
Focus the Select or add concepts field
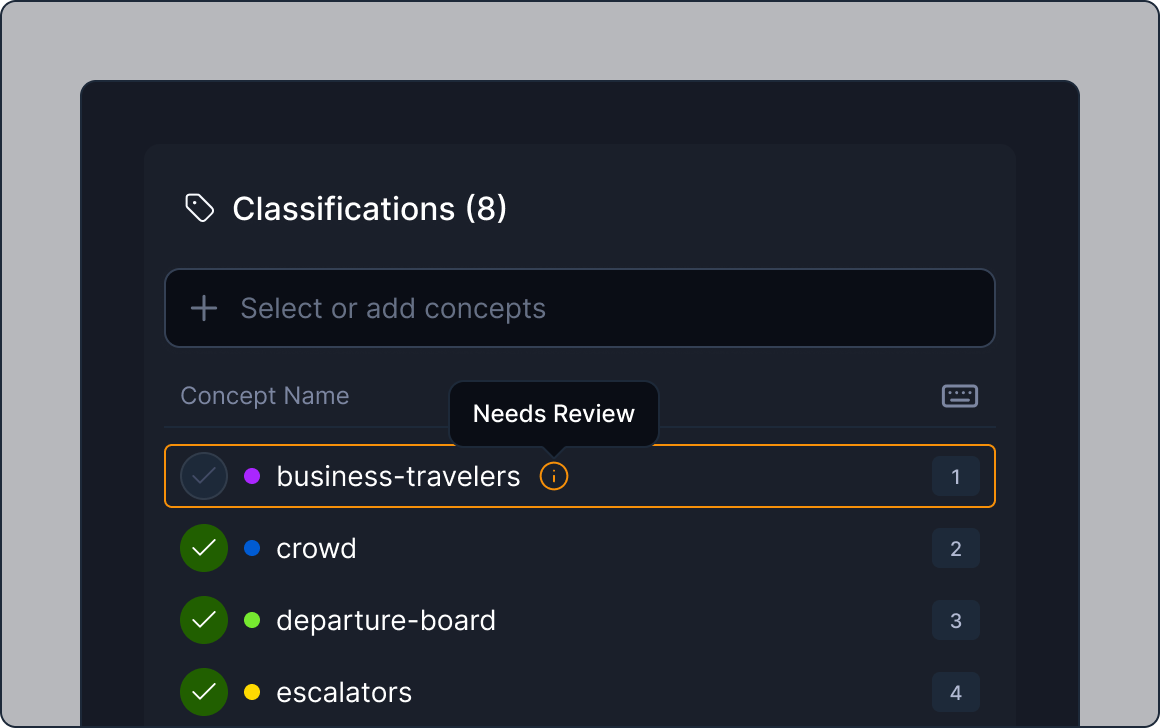tap(600, 308)
